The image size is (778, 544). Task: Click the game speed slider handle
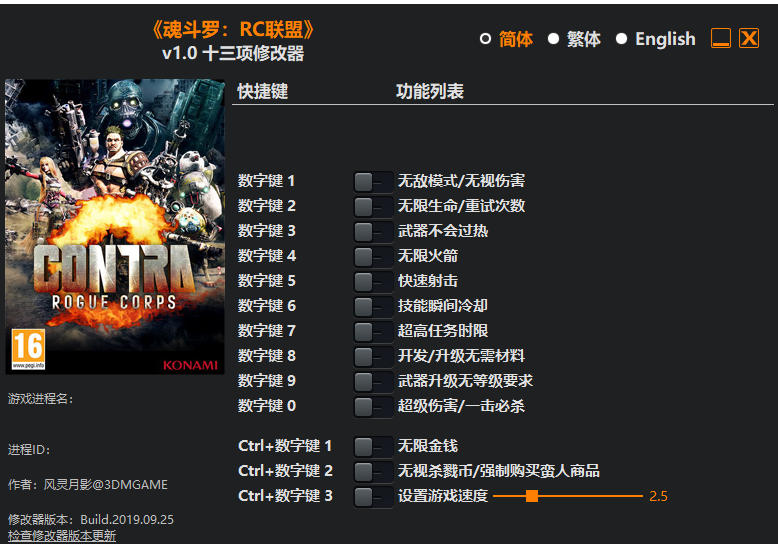pos(532,496)
